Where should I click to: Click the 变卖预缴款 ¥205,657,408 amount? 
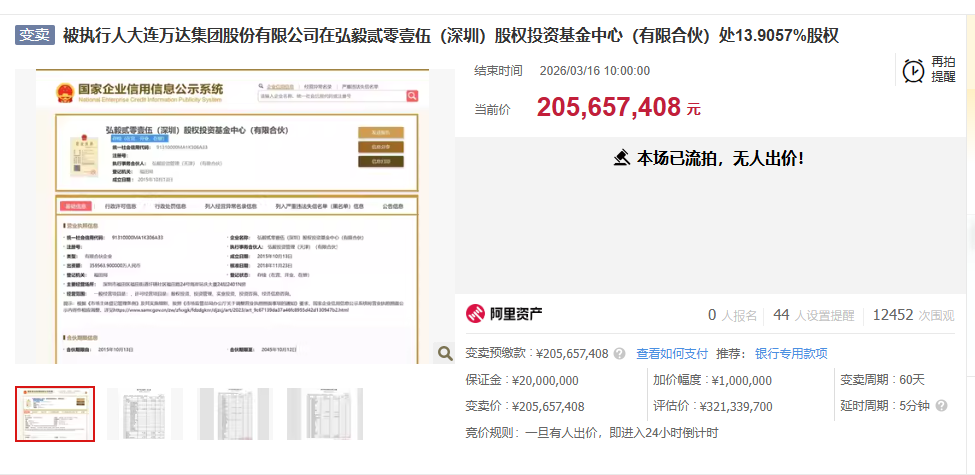pos(572,354)
